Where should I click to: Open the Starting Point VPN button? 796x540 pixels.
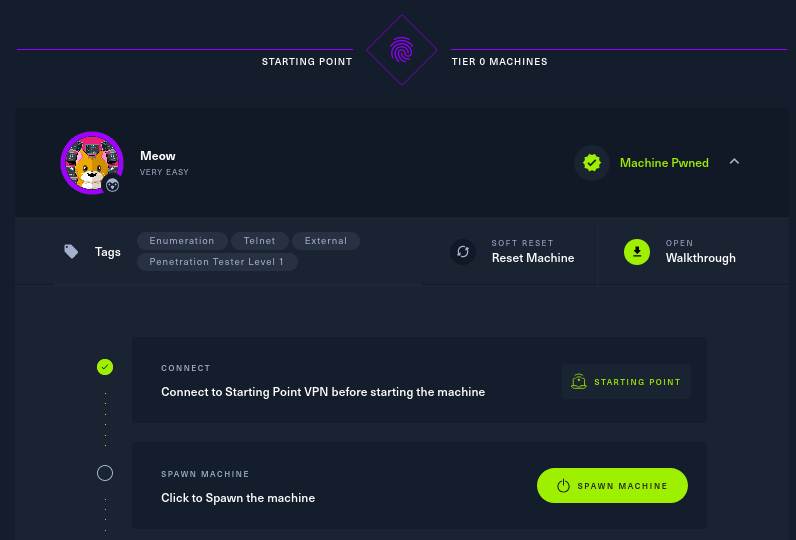pos(626,382)
